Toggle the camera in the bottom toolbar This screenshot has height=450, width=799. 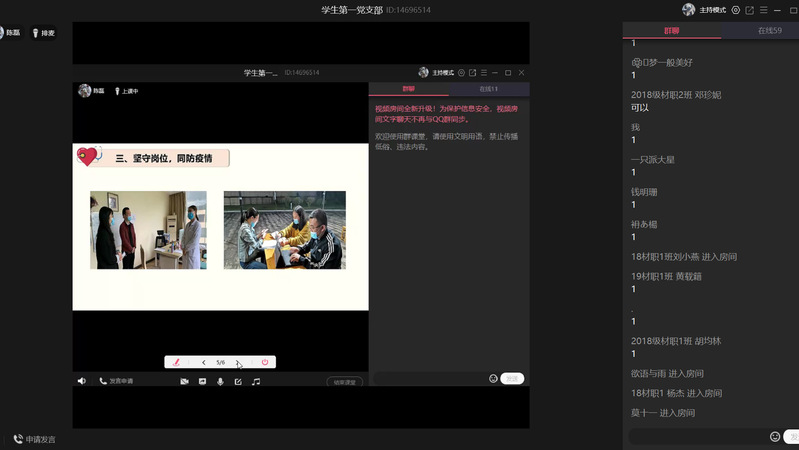184,381
